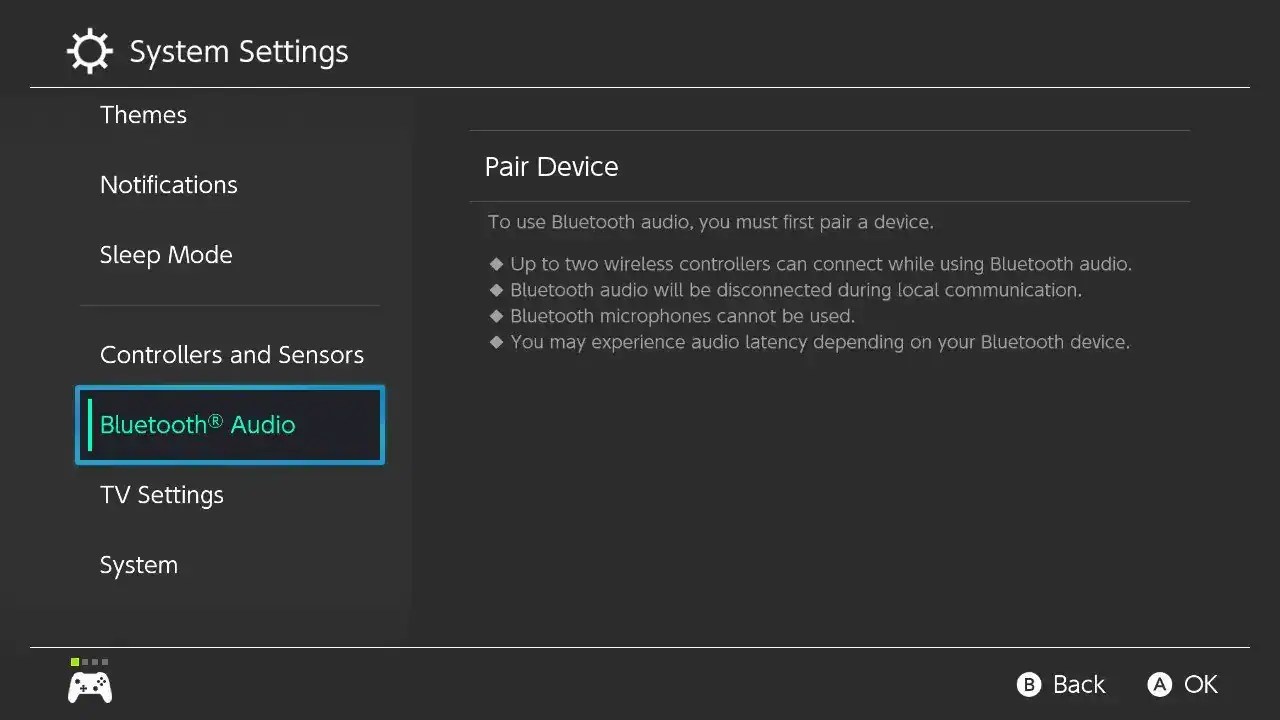Click the green player one LED indicator
This screenshot has height=720, width=1280.
click(74, 661)
